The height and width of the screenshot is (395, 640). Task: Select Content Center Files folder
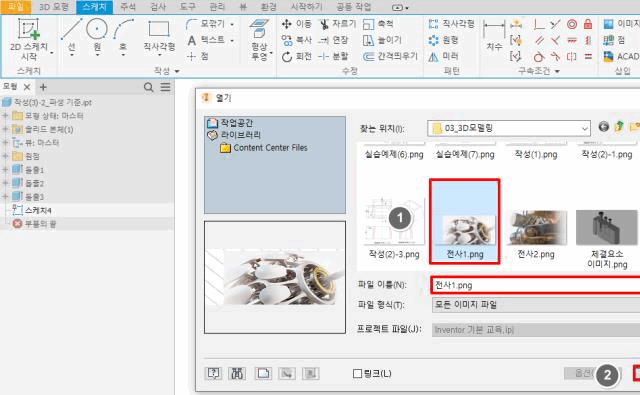270,148
